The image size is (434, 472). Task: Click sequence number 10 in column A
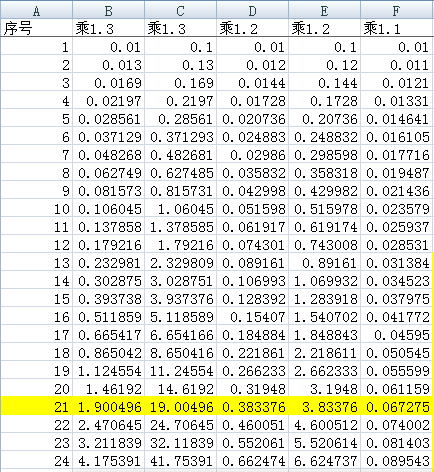(x=36, y=209)
